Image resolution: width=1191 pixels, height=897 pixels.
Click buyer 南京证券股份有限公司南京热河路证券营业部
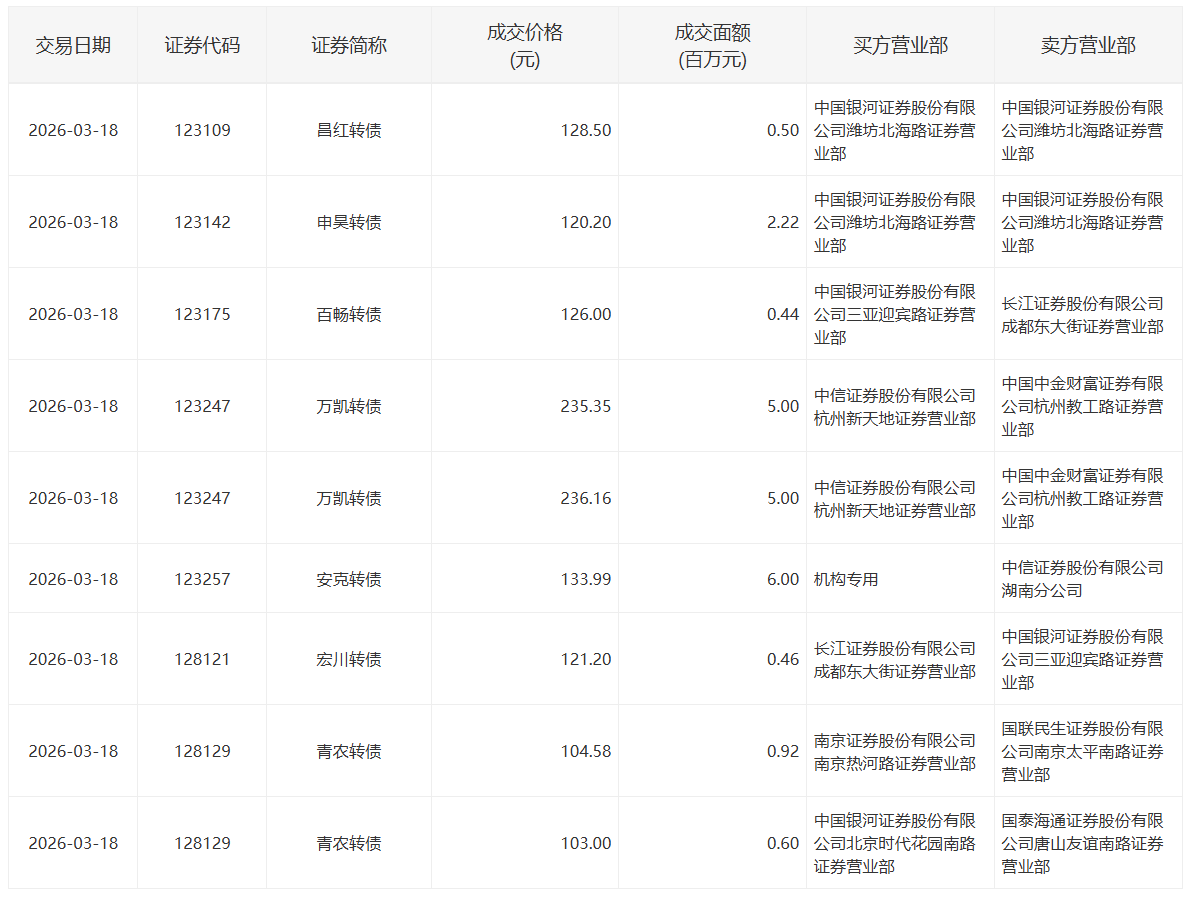tap(894, 751)
